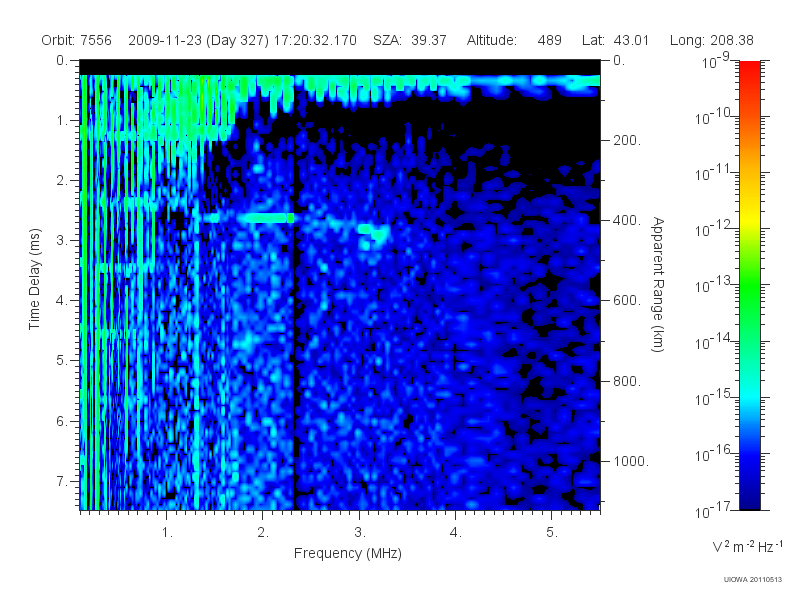Click the bright echo trace near 2 MHz

(x=265, y=218)
